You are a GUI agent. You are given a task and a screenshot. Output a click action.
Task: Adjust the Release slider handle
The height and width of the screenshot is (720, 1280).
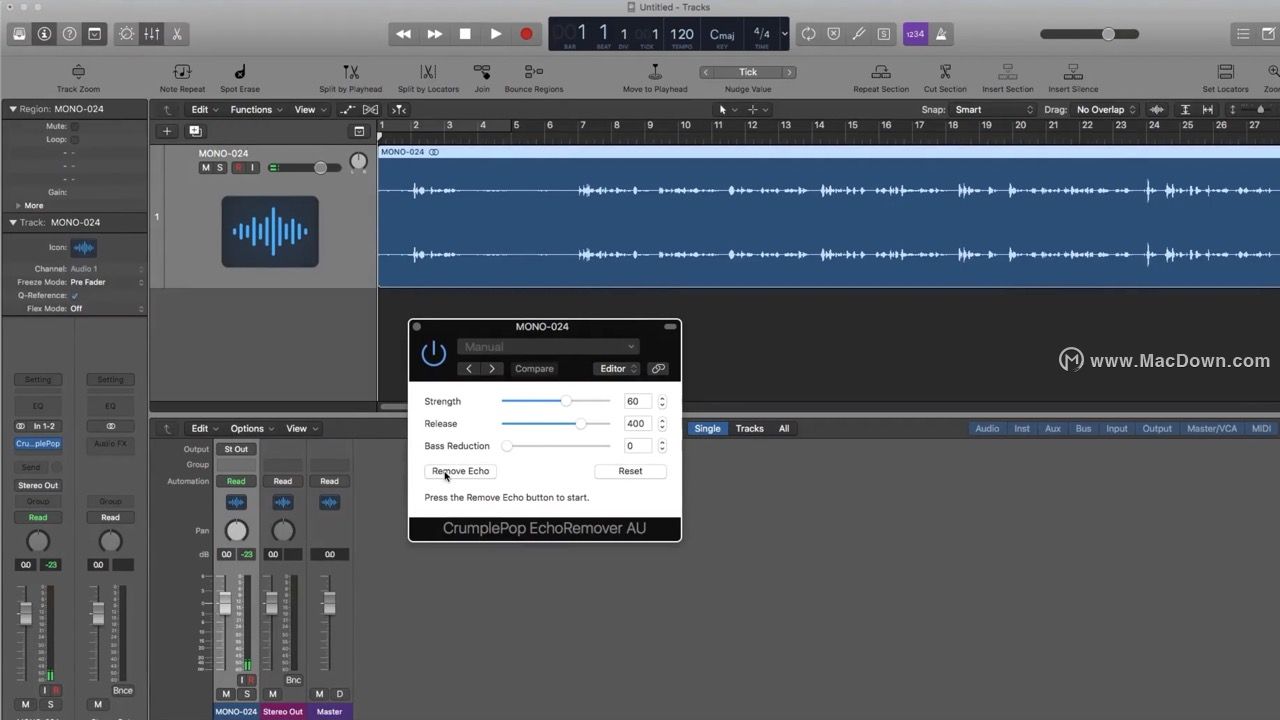[581, 424]
